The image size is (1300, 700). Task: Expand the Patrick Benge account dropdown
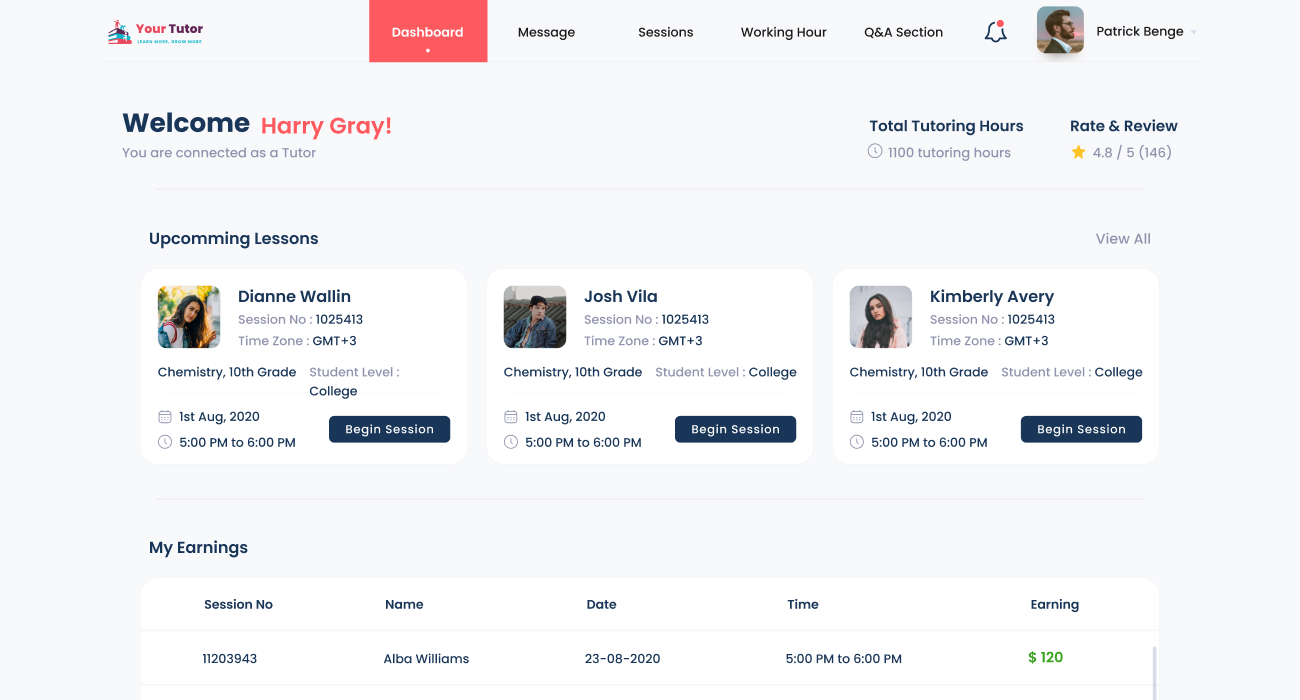pos(1193,32)
